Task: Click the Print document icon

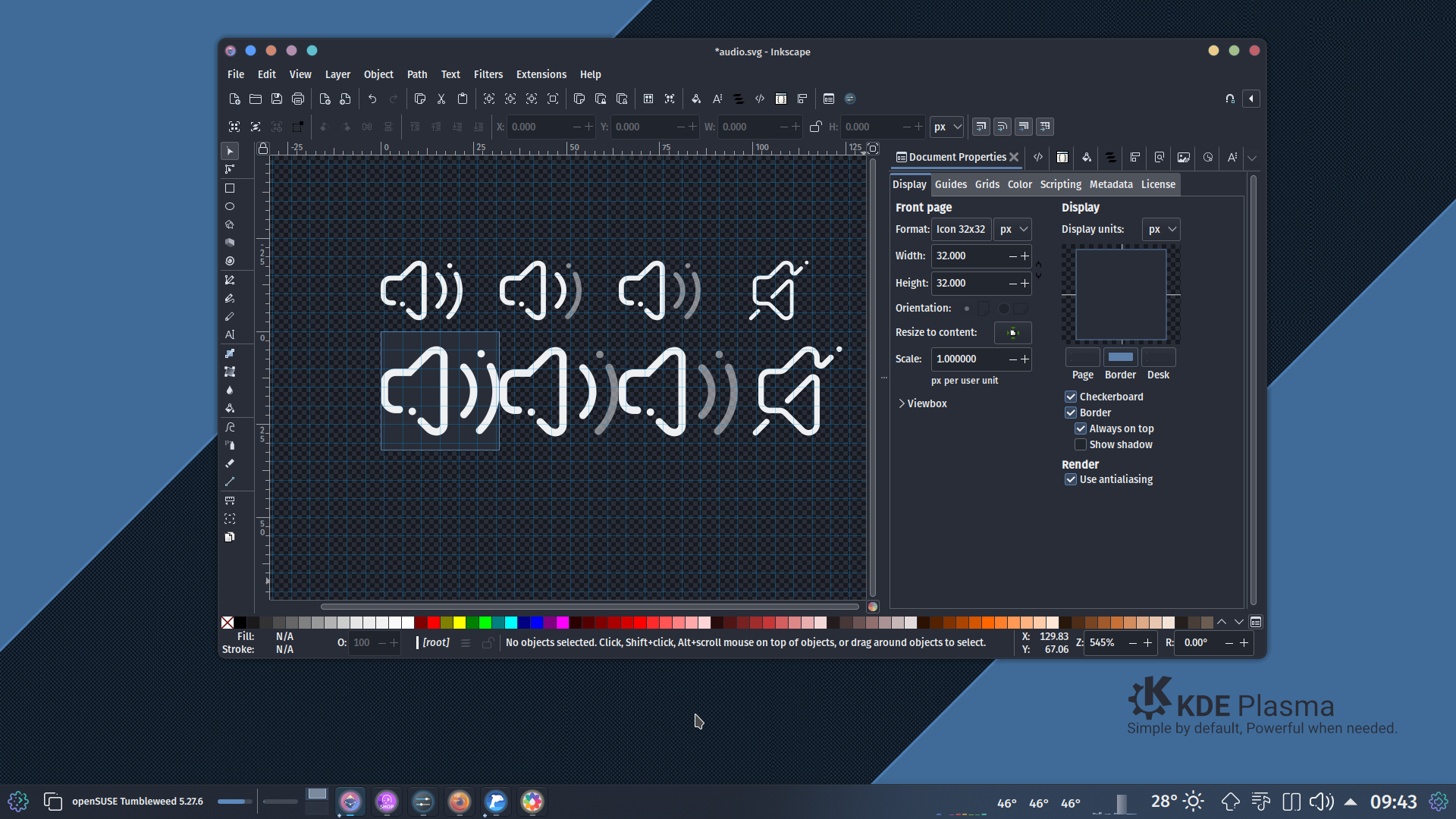Action: tap(298, 99)
